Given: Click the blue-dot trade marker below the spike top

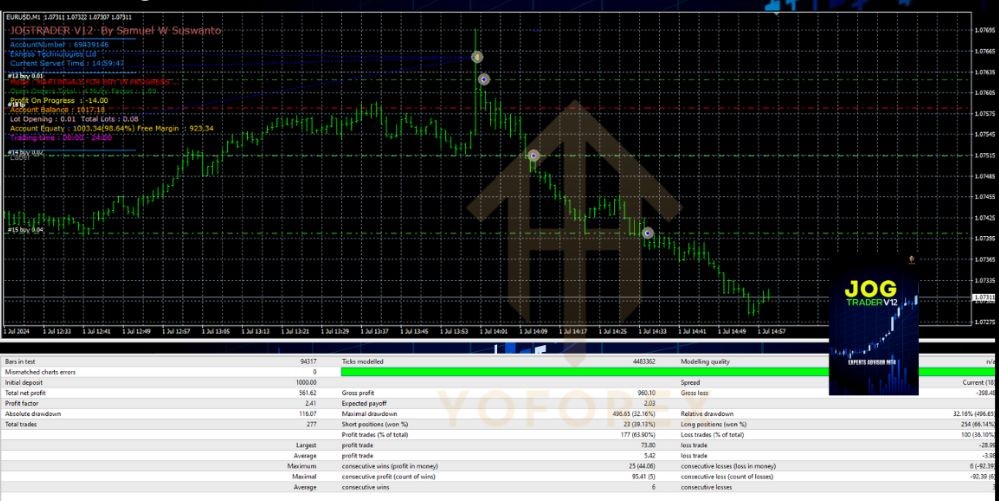Looking at the screenshot, I should tap(484, 80).
